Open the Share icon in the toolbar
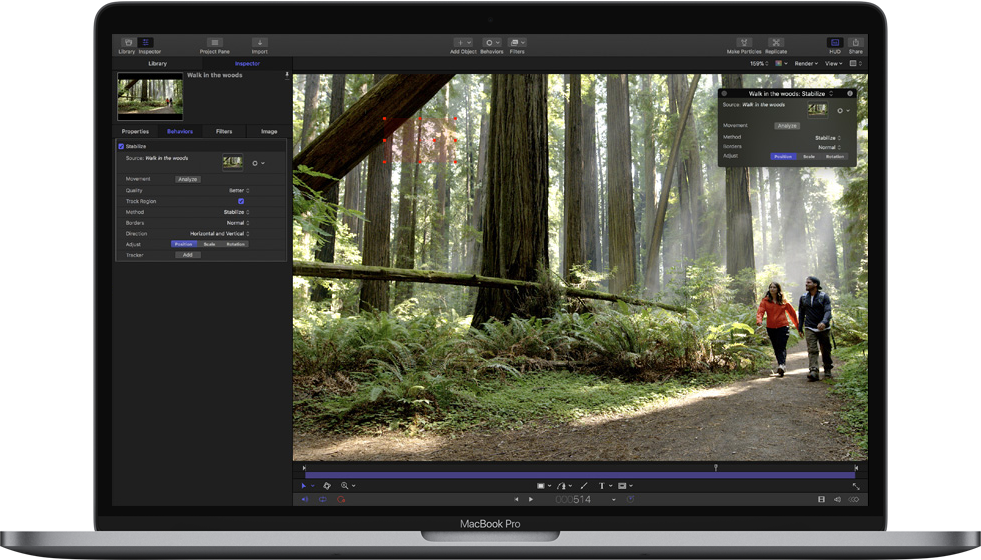 pos(855,43)
